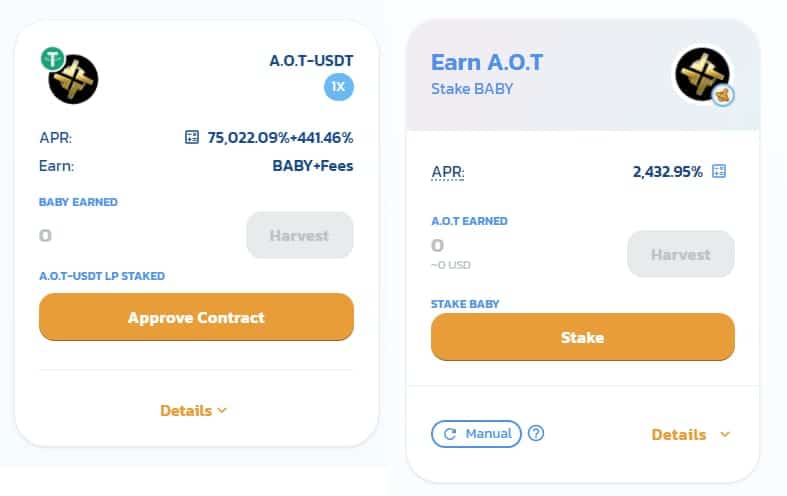Open the help question mark next to Manual
The height and width of the screenshot is (496, 787).
536,433
